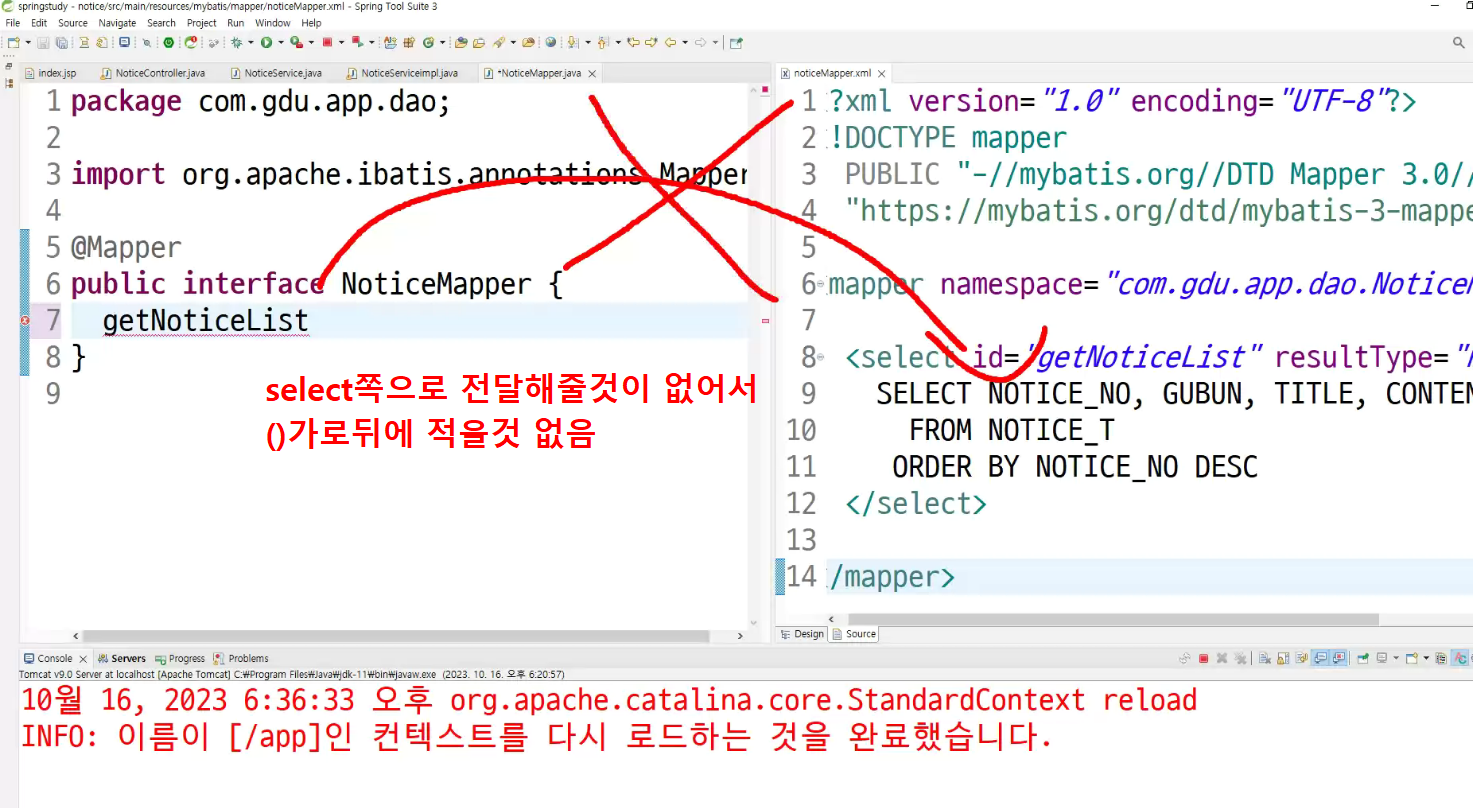Click the 'ORDER BY NOTICE_NO DESC' line

click(x=1075, y=467)
